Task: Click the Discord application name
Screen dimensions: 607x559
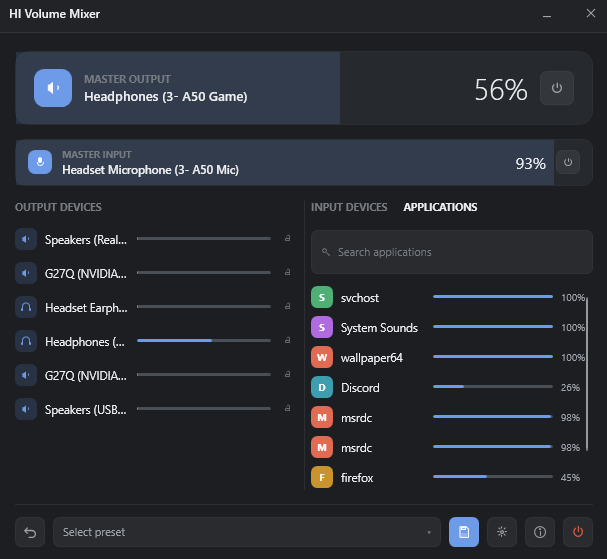Action: pos(360,388)
